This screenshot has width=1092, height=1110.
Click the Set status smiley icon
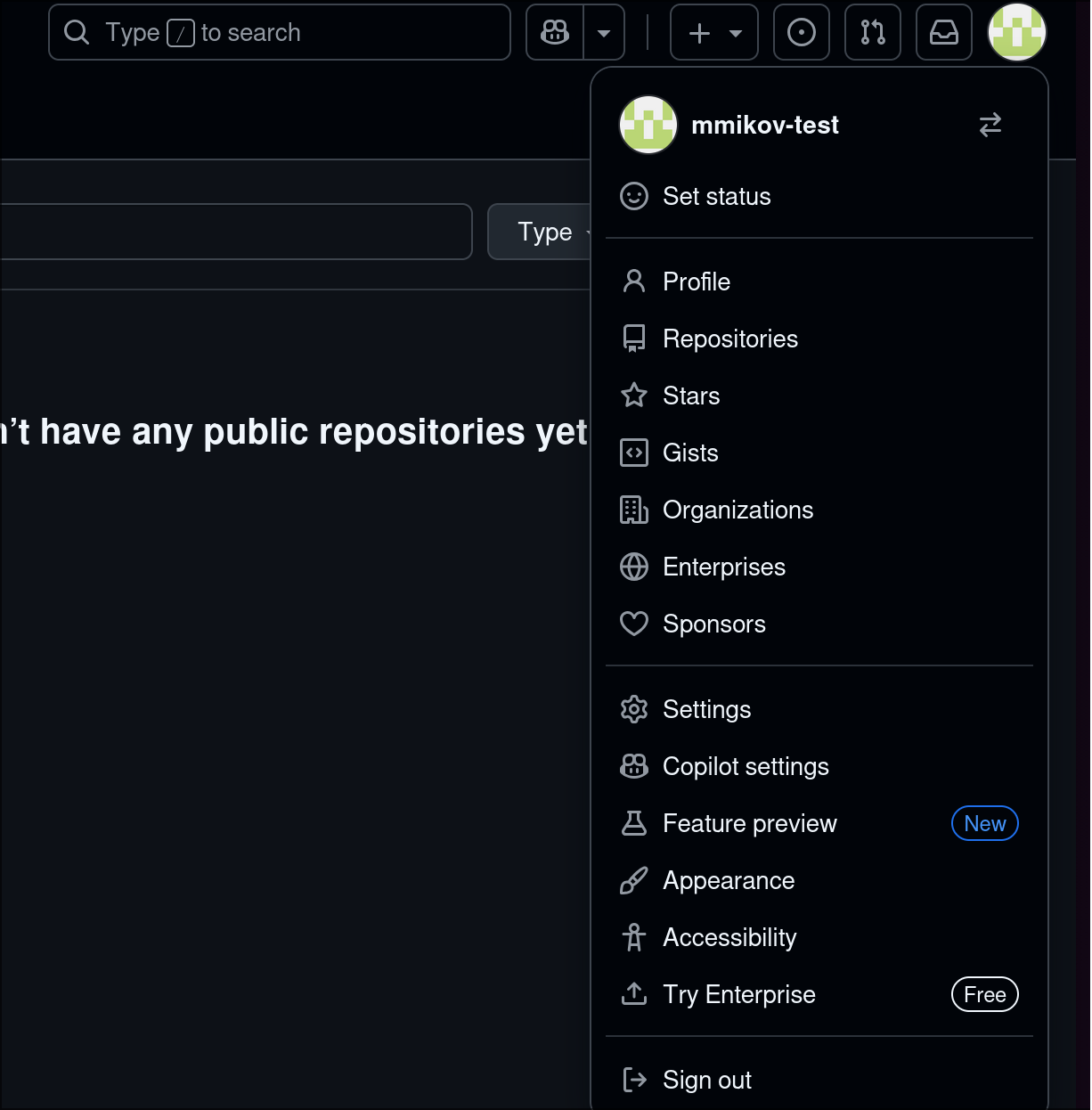coord(634,196)
